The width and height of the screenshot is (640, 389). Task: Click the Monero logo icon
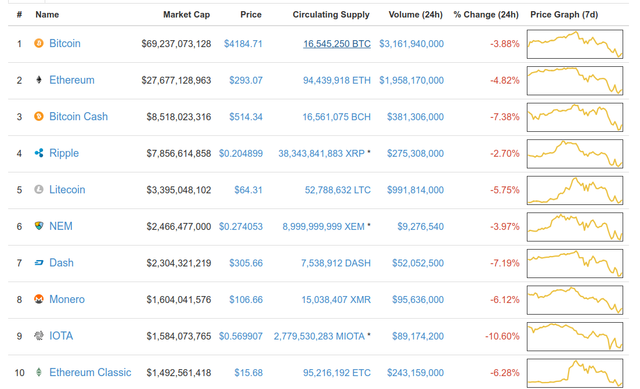pos(39,299)
